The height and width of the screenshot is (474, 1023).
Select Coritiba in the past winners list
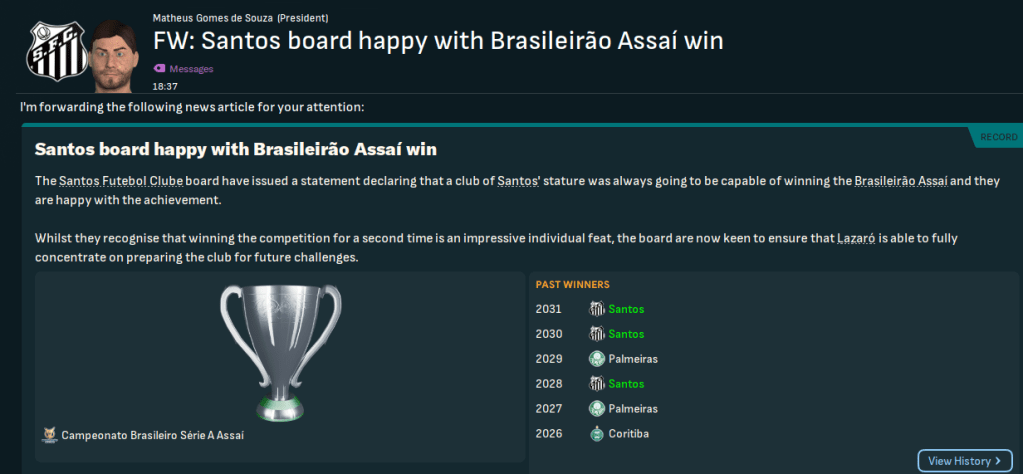pyautogui.click(x=630, y=434)
